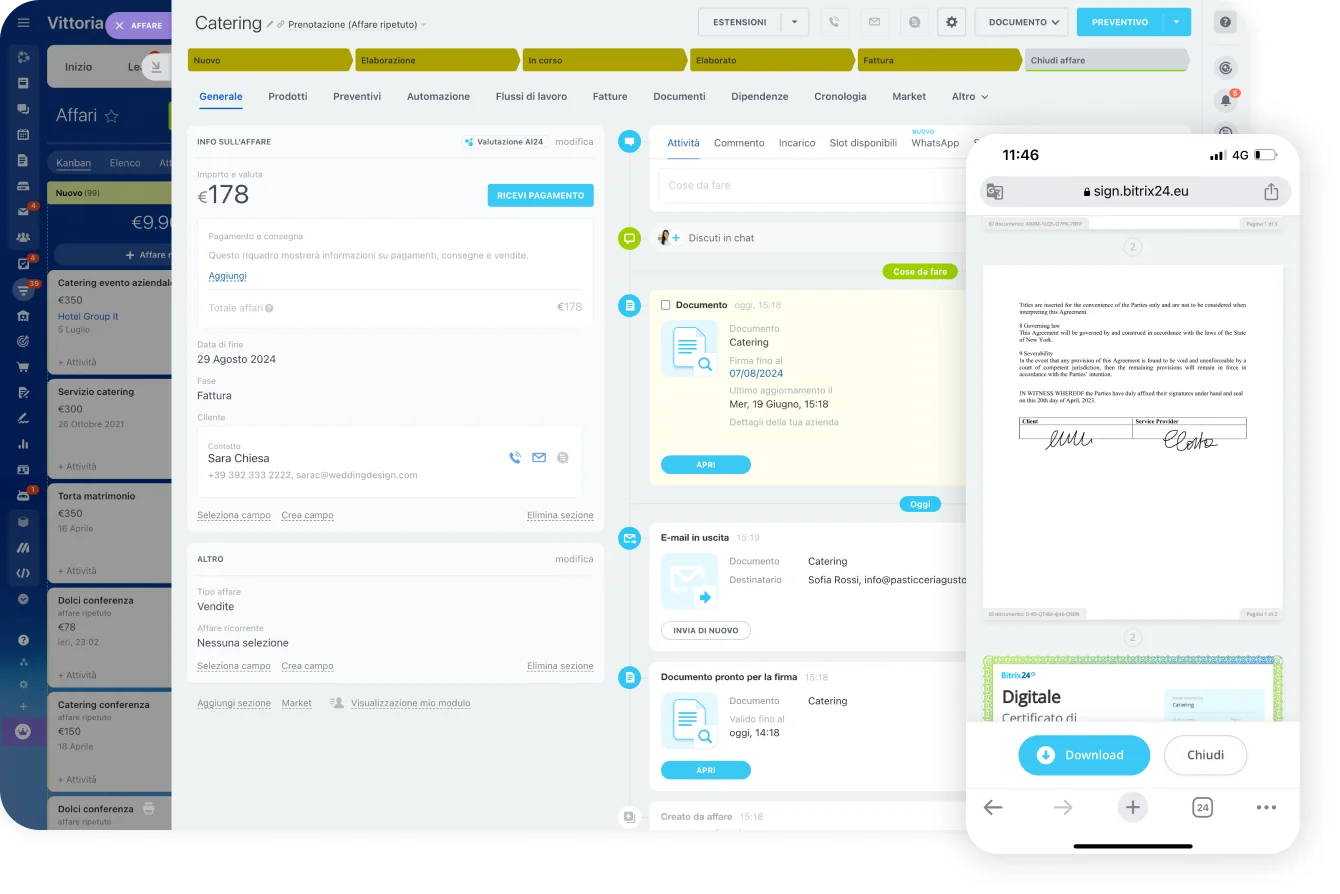Click the Aggiungi link under payment section
1340x894 pixels.
click(x=227, y=276)
